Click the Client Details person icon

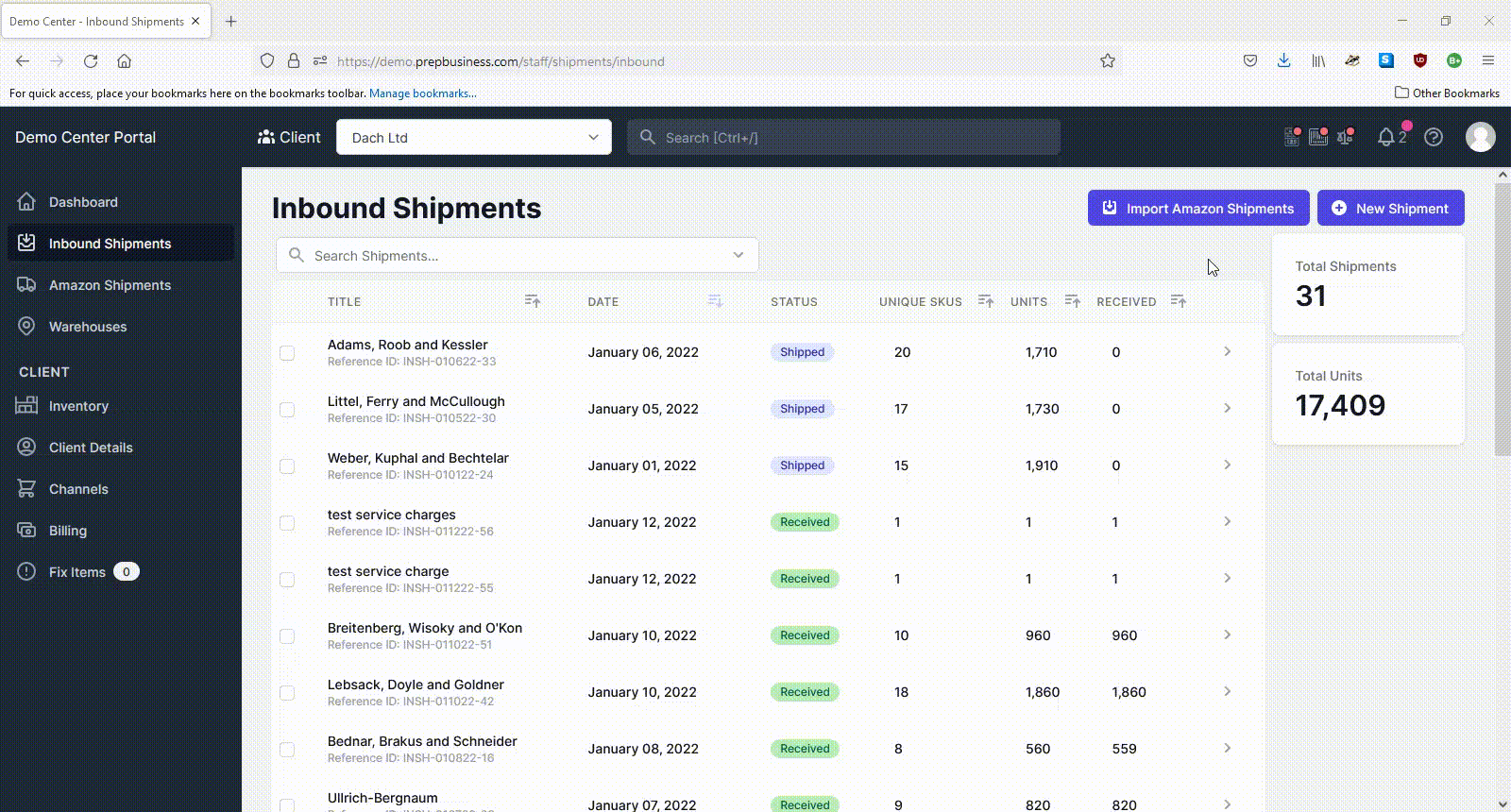point(26,447)
